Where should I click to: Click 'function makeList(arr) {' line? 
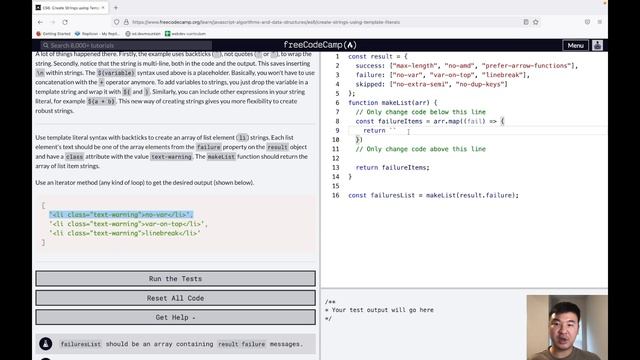click(x=392, y=103)
